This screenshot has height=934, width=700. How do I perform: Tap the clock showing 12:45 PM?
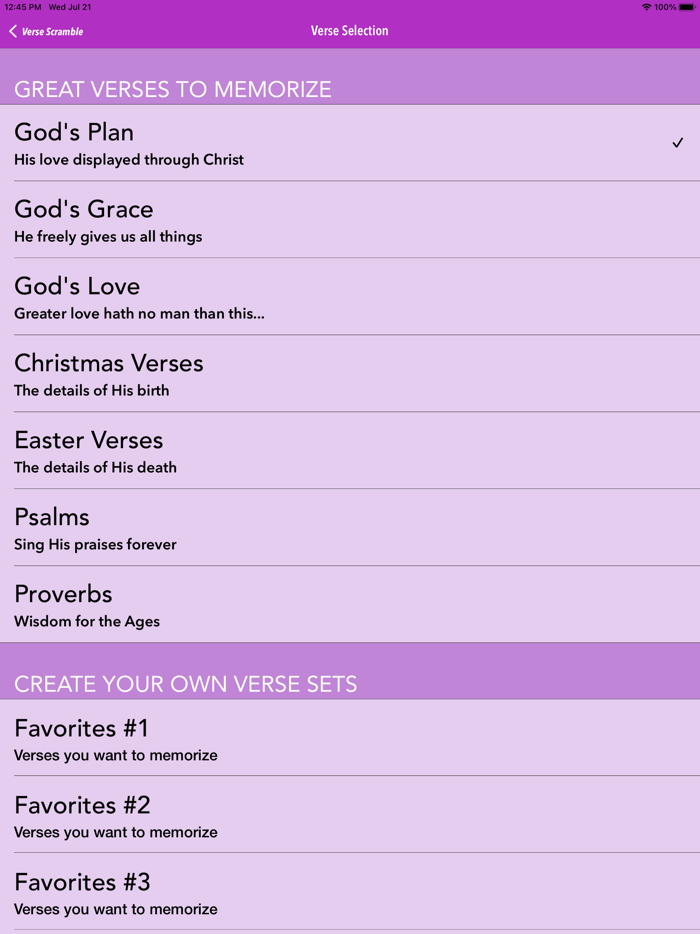coord(22,7)
